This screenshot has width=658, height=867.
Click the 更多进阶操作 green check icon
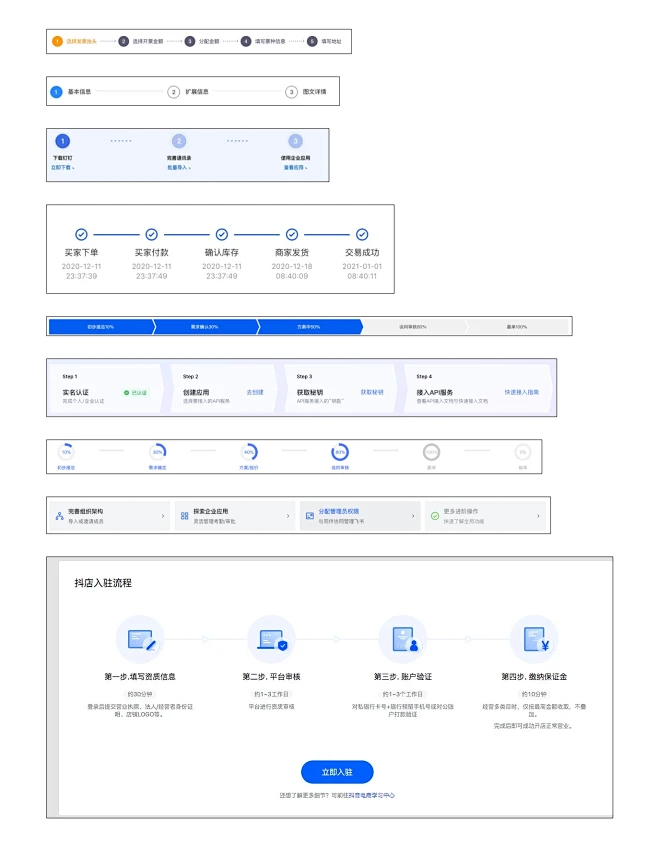click(x=435, y=516)
